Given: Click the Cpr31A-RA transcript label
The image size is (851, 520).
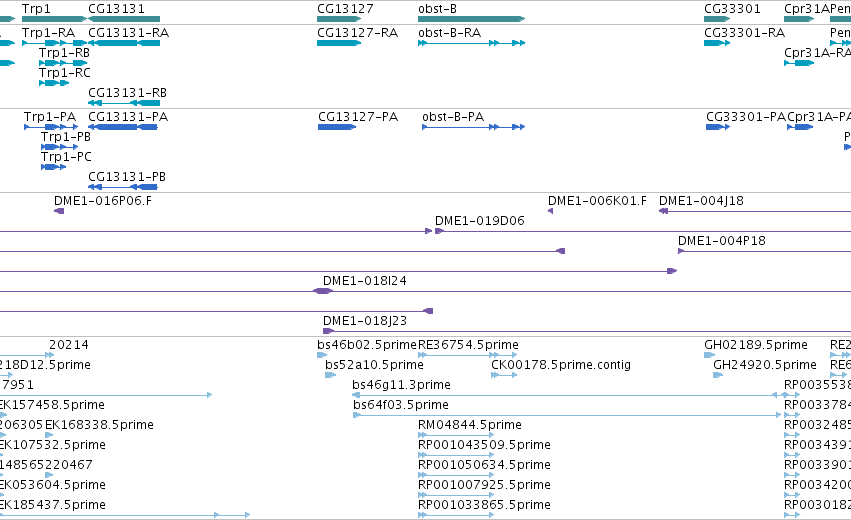Looking at the screenshot, I should 817,53.
